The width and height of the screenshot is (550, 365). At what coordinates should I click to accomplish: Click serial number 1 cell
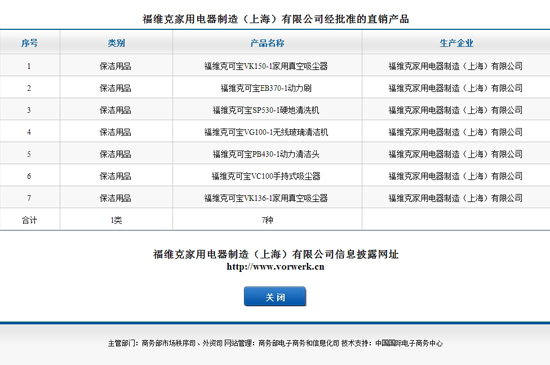click(29, 66)
